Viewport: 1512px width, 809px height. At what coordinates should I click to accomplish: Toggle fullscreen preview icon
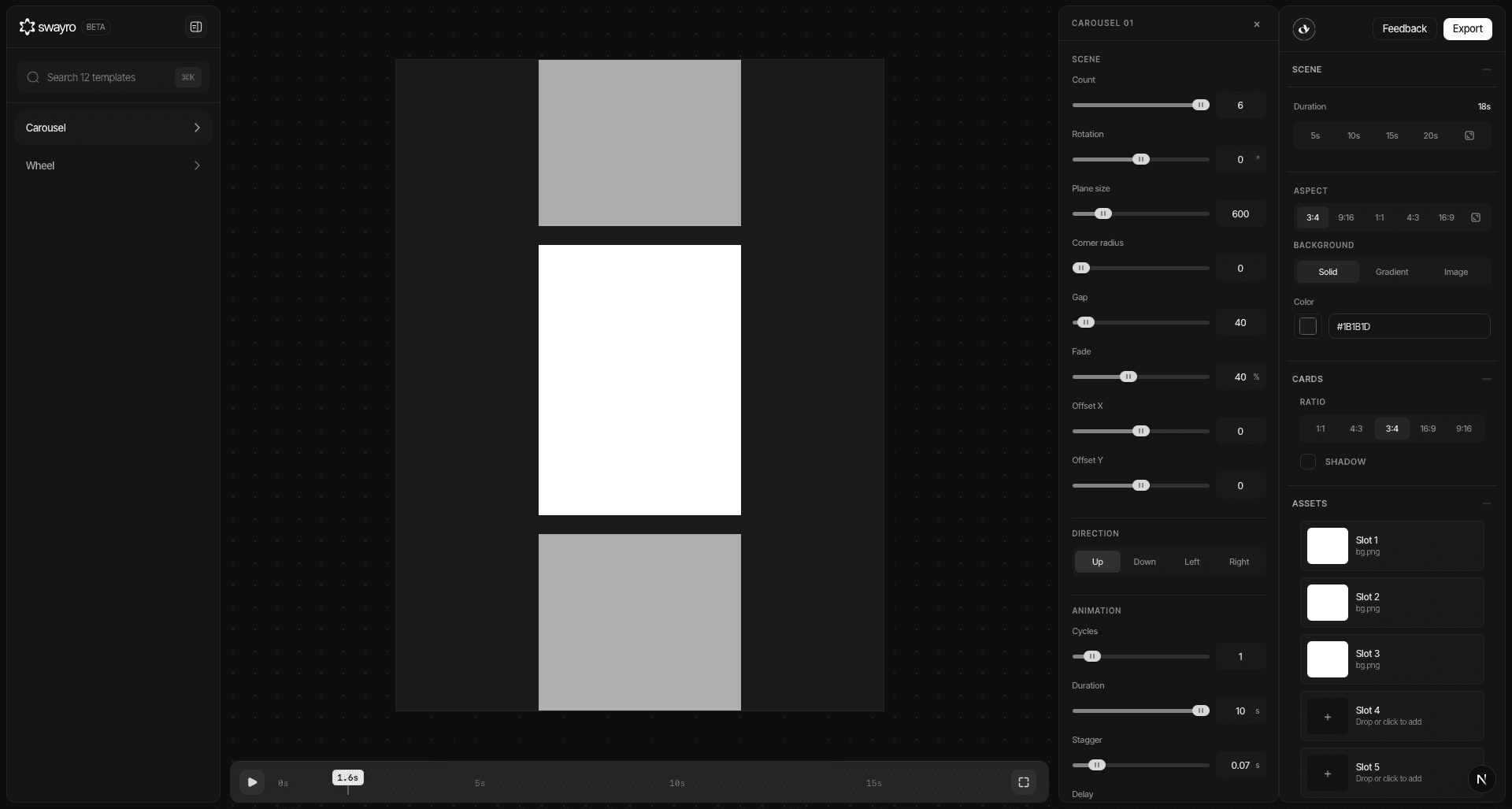click(x=1024, y=782)
